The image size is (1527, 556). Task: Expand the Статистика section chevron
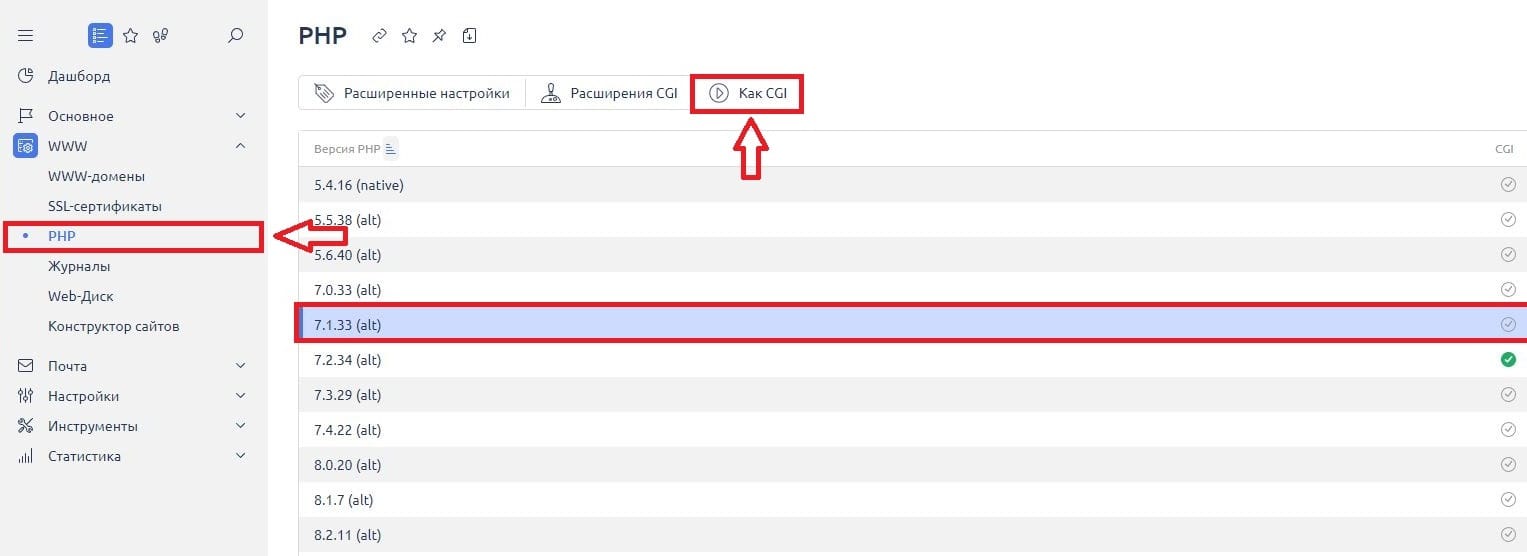(x=240, y=456)
